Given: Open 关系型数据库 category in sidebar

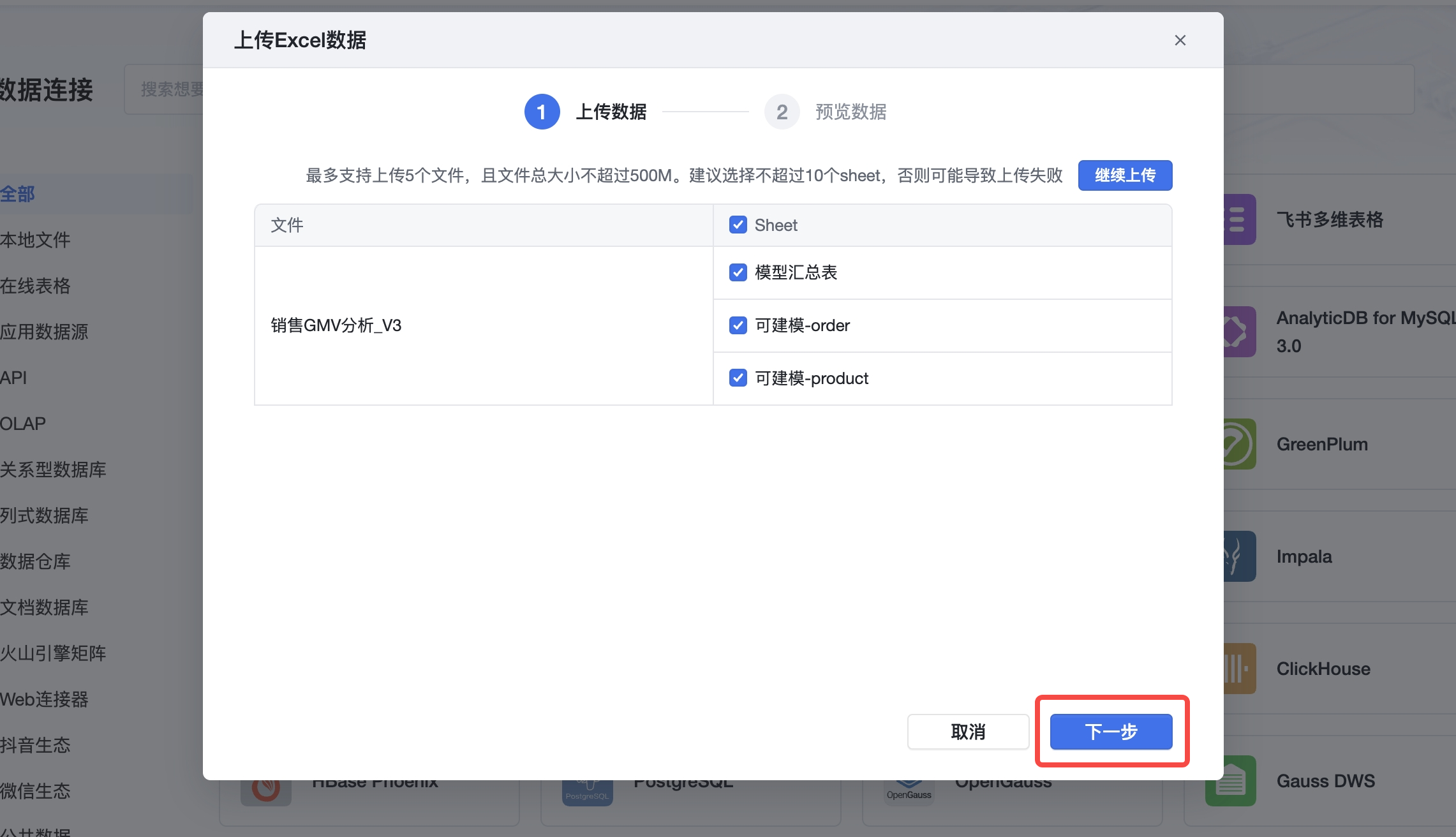Looking at the screenshot, I should pyautogui.click(x=54, y=470).
